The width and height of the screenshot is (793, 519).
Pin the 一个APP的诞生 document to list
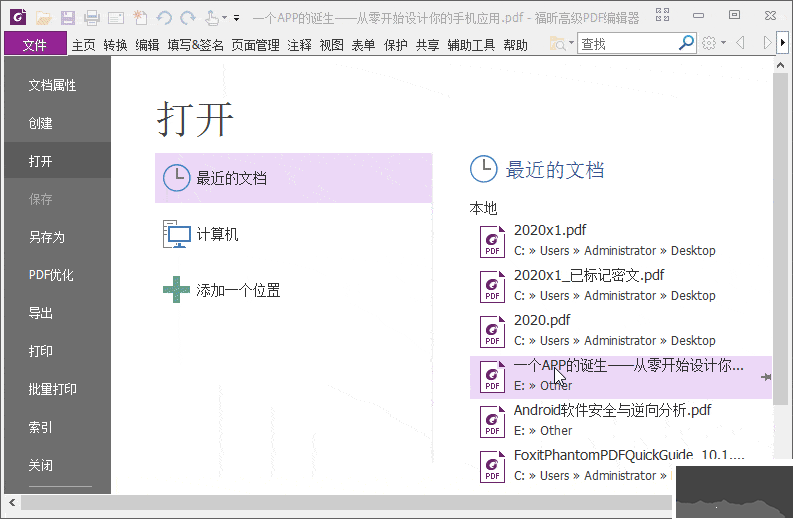pos(766,377)
